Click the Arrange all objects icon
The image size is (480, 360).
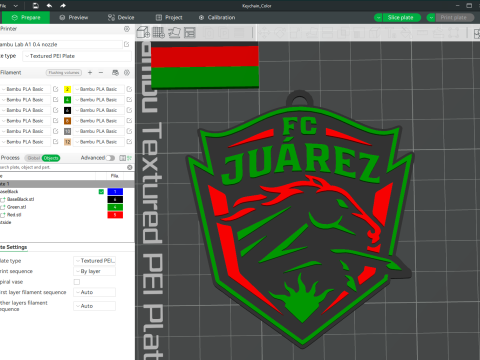[x=189, y=32]
